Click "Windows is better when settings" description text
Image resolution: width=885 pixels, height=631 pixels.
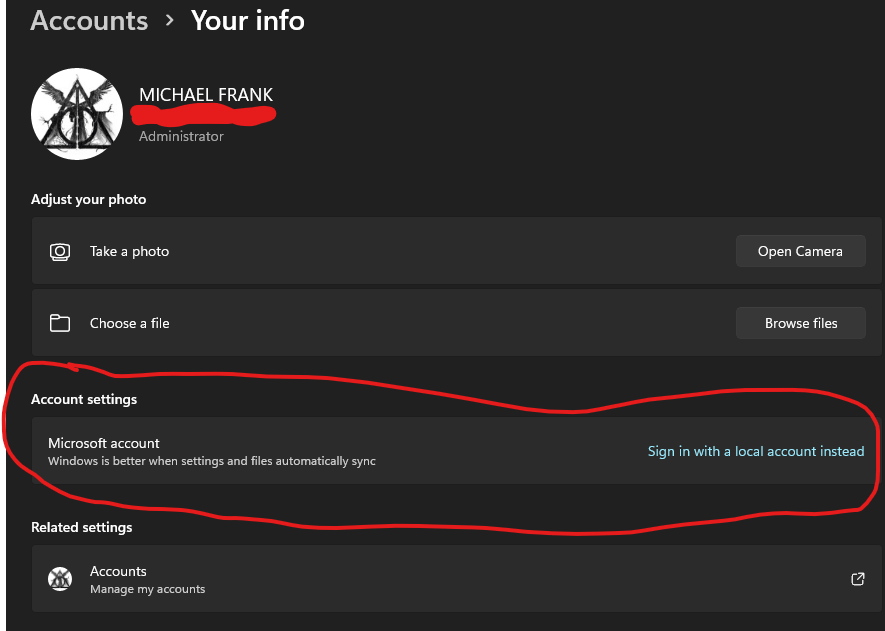pos(212,461)
